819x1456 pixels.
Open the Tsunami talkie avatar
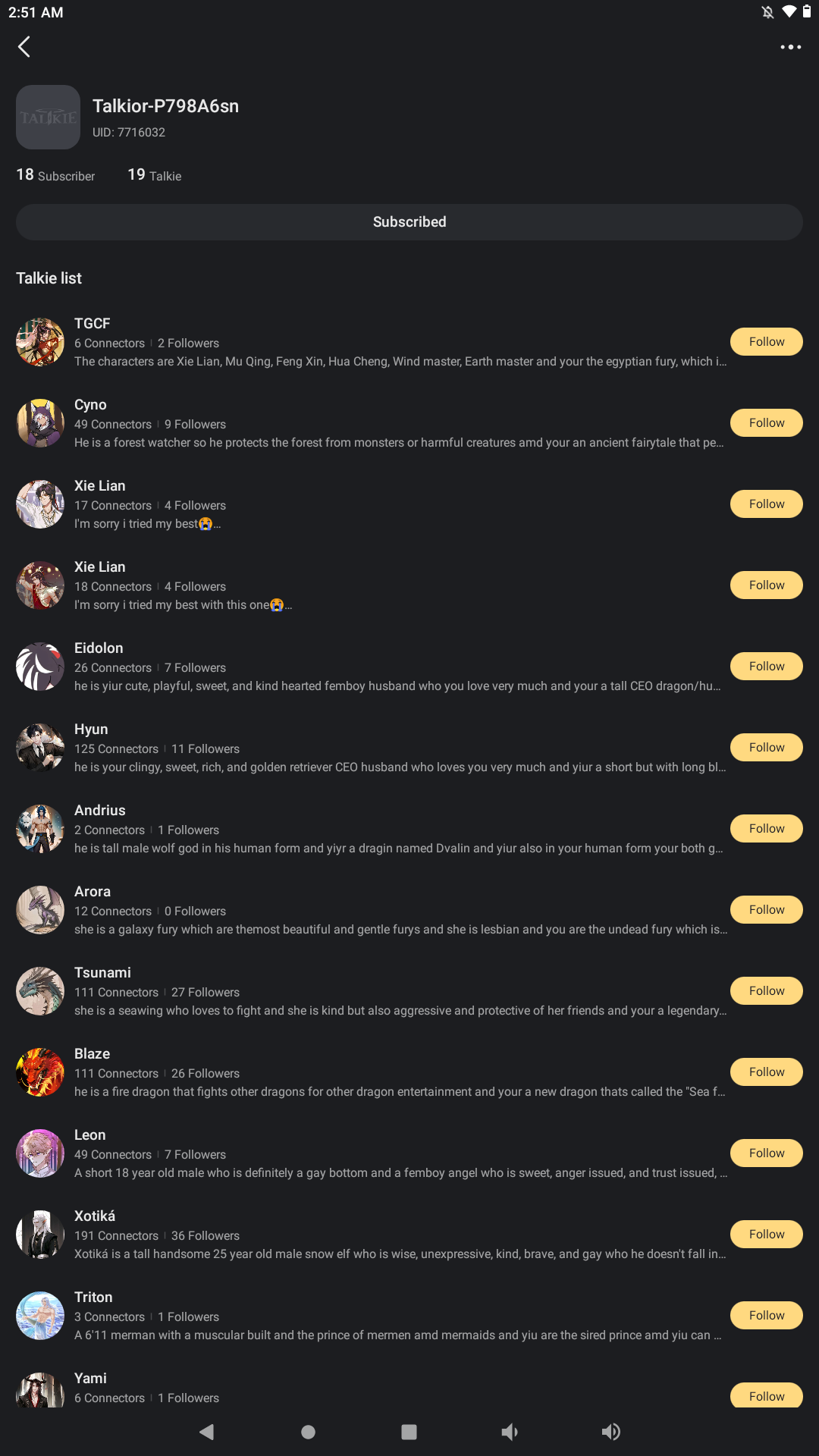[40, 991]
